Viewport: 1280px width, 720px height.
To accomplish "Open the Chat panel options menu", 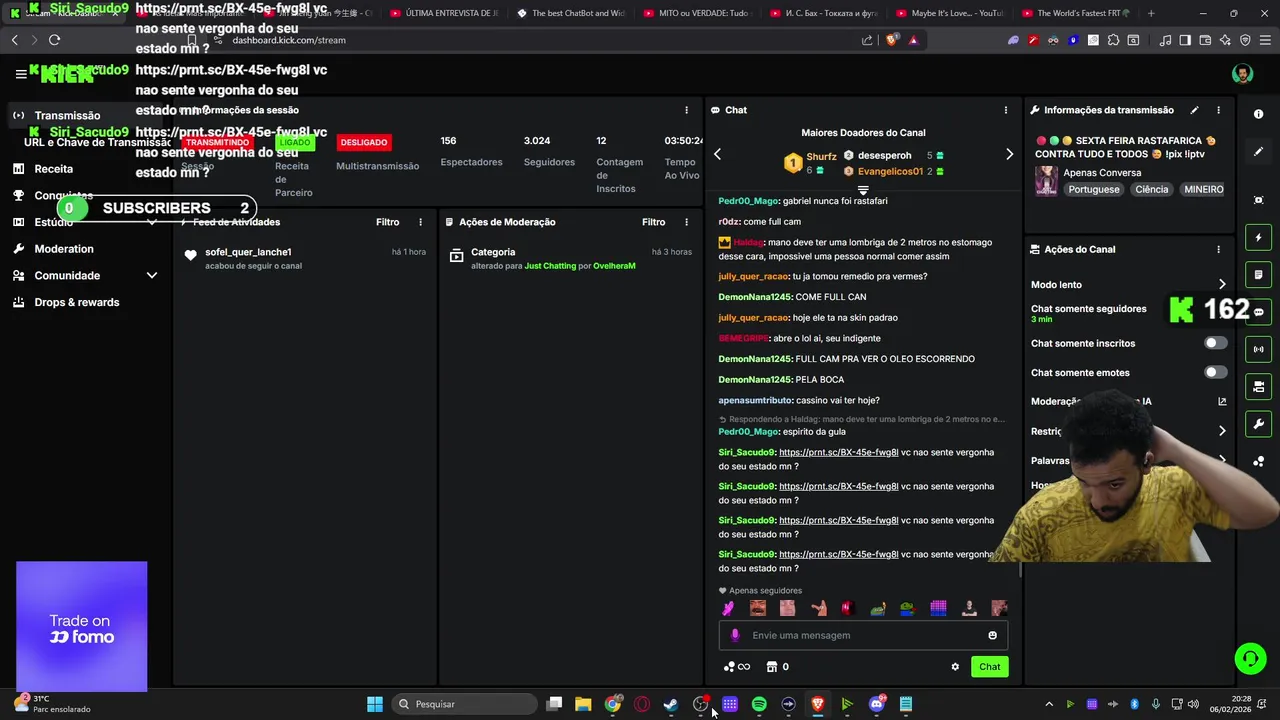I will click(x=1006, y=110).
